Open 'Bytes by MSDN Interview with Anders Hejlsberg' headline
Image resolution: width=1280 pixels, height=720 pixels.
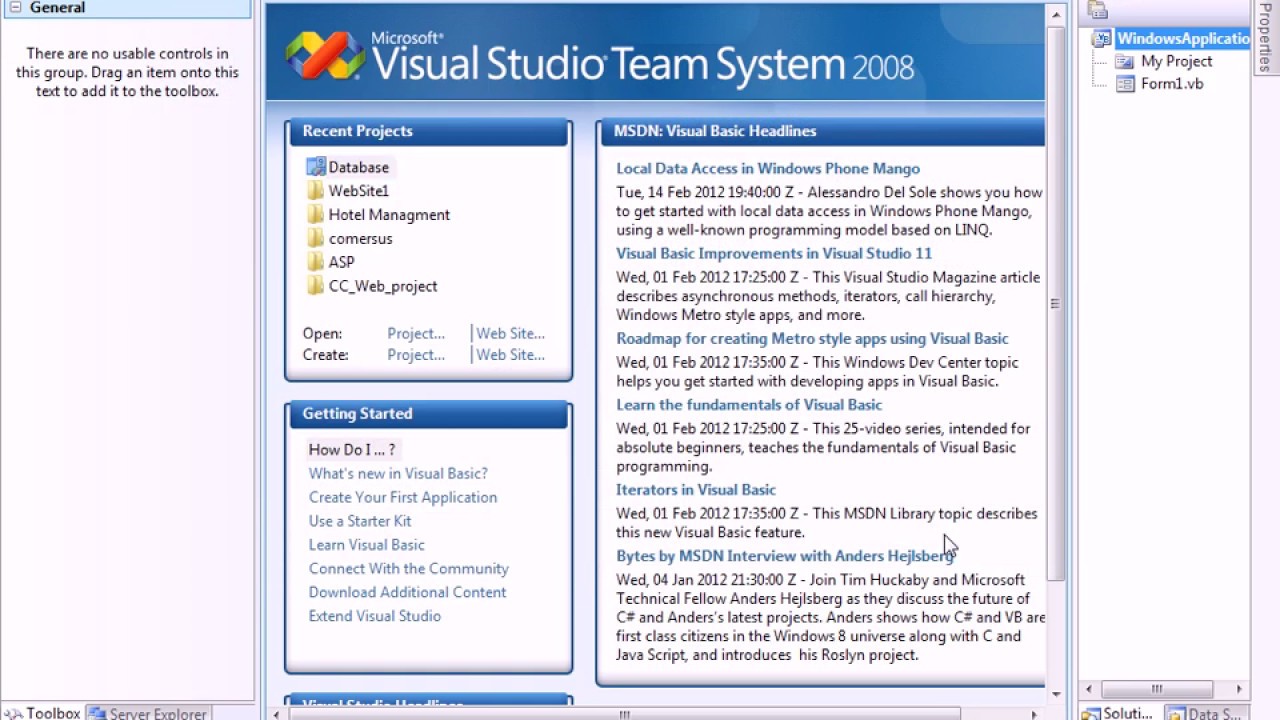785,556
